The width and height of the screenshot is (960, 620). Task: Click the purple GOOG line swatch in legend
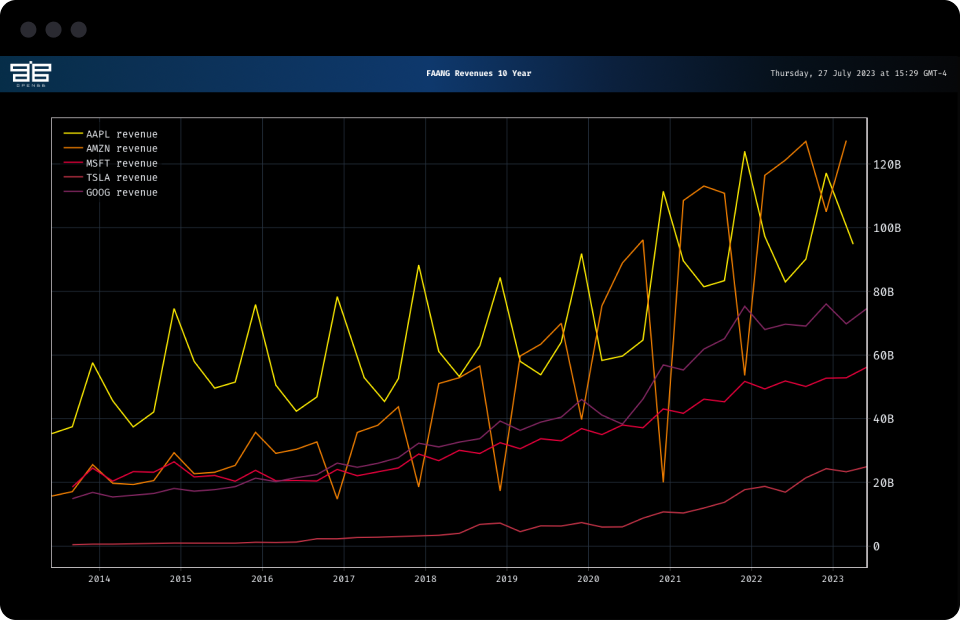coord(73,192)
